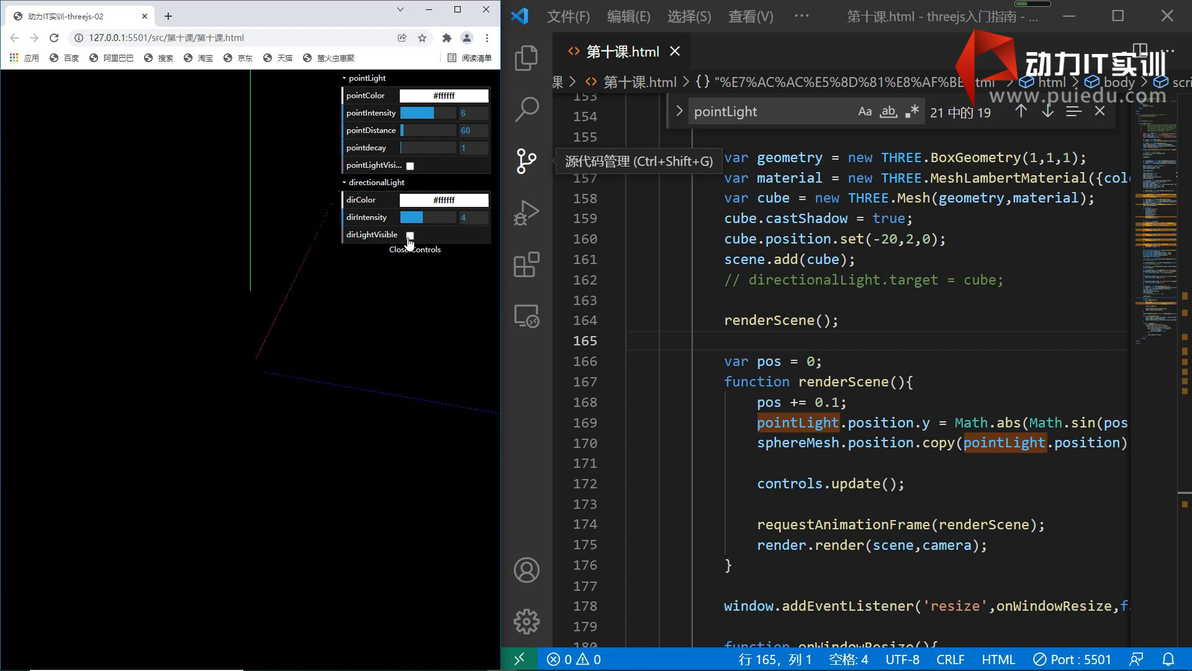Go to previous find match arrow

point(1021,112)
